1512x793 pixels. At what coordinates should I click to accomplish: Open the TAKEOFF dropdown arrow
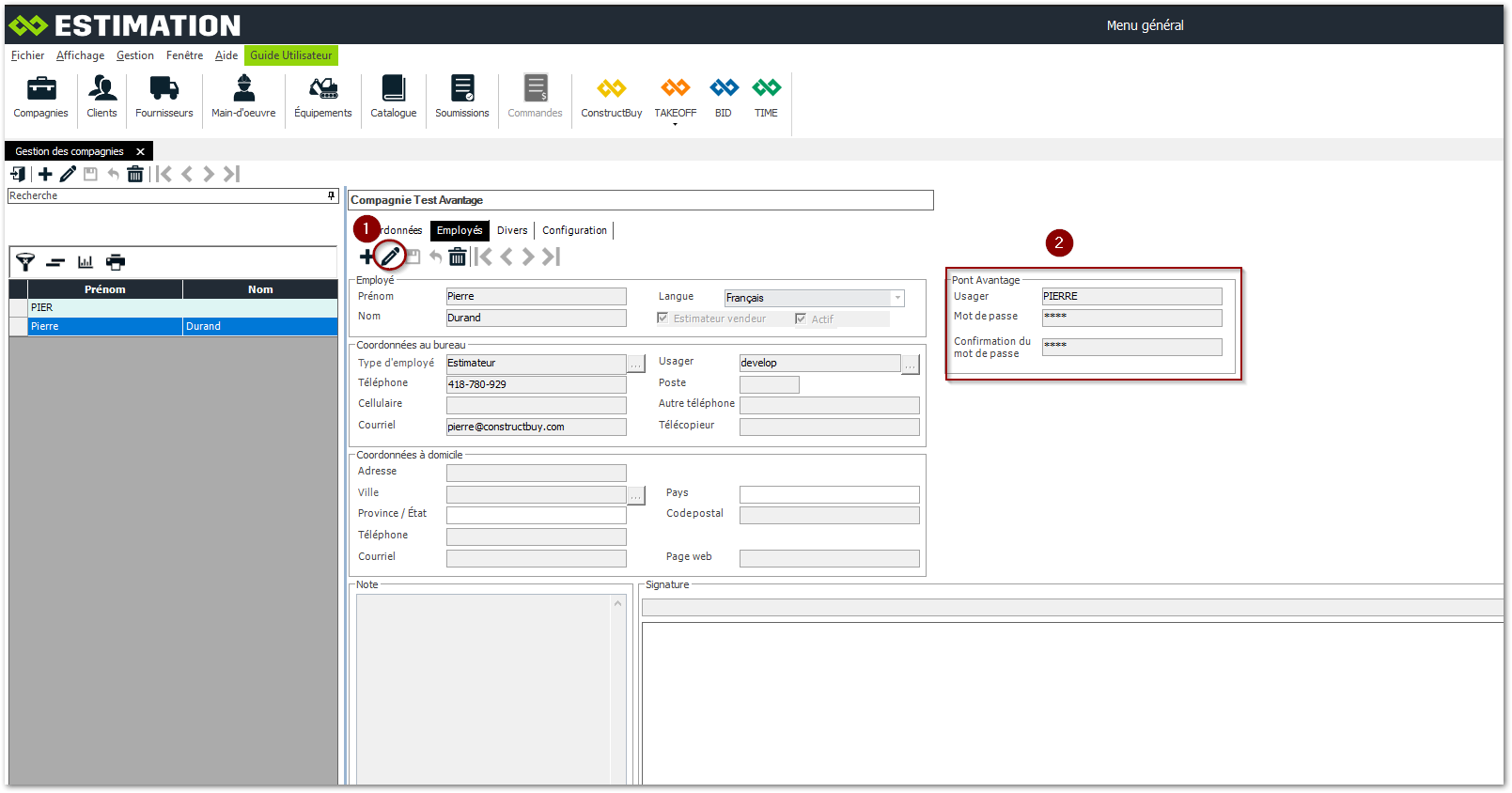point(675,125)
